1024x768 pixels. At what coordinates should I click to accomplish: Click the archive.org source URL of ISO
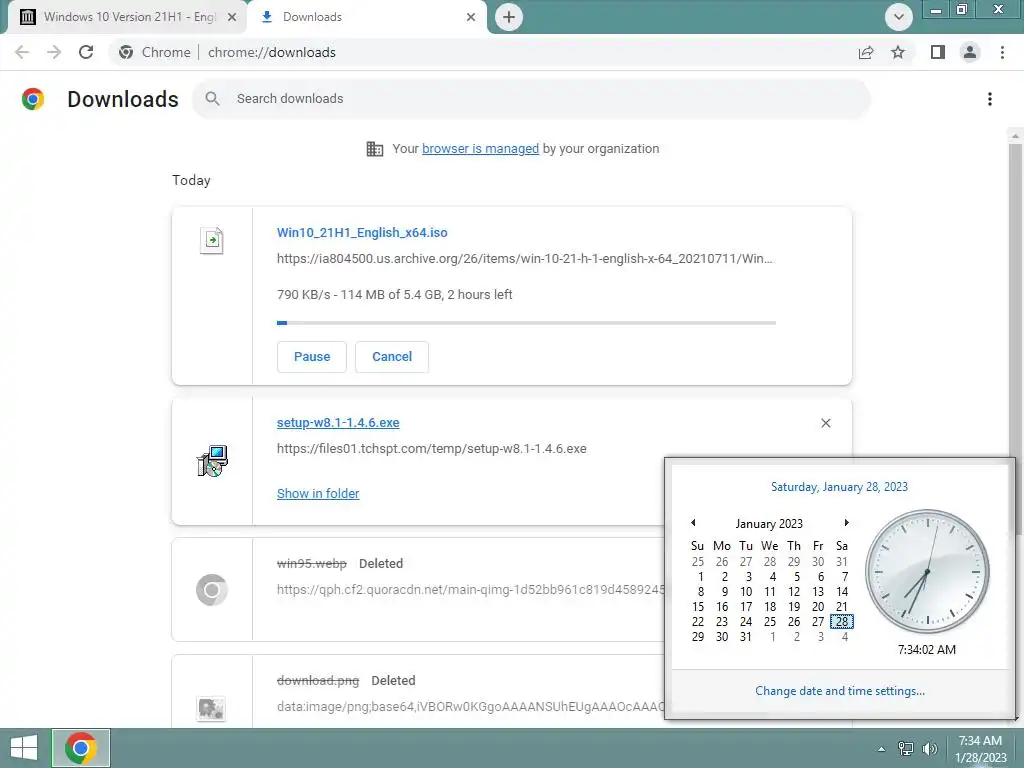click(x=524, y=259)
